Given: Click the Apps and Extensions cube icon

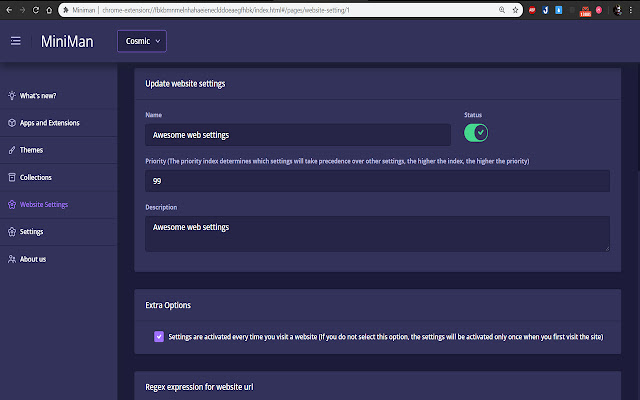Looking at the screenshot, I should pyautogui.click(x=11, y=123).
